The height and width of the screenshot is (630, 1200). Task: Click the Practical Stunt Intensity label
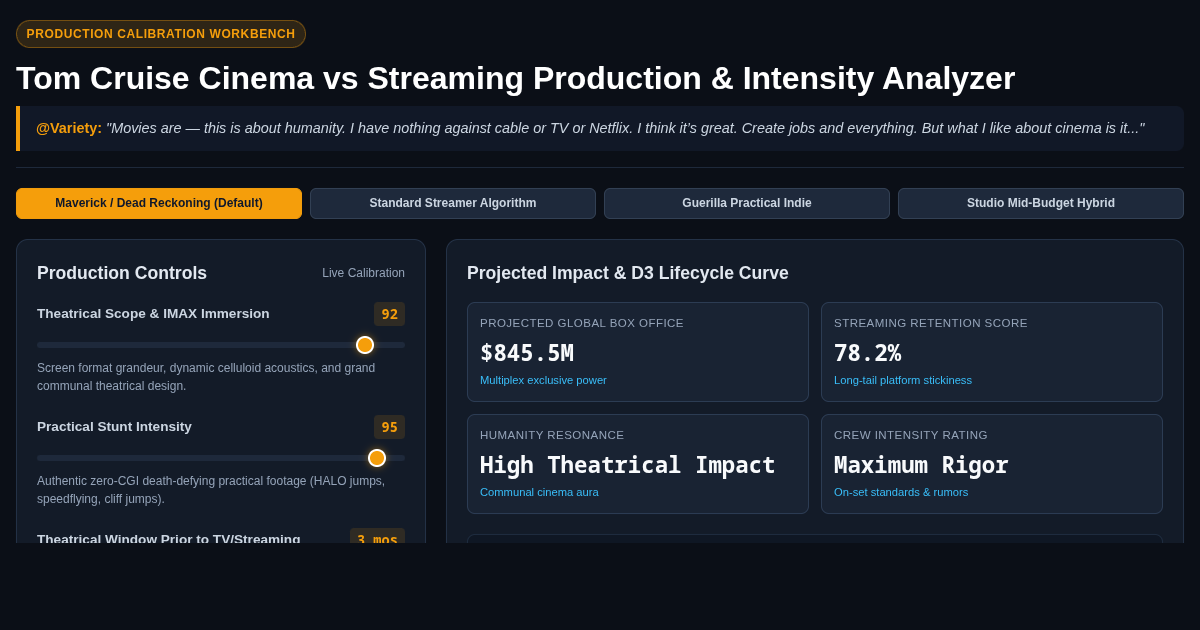pos(114,427)
